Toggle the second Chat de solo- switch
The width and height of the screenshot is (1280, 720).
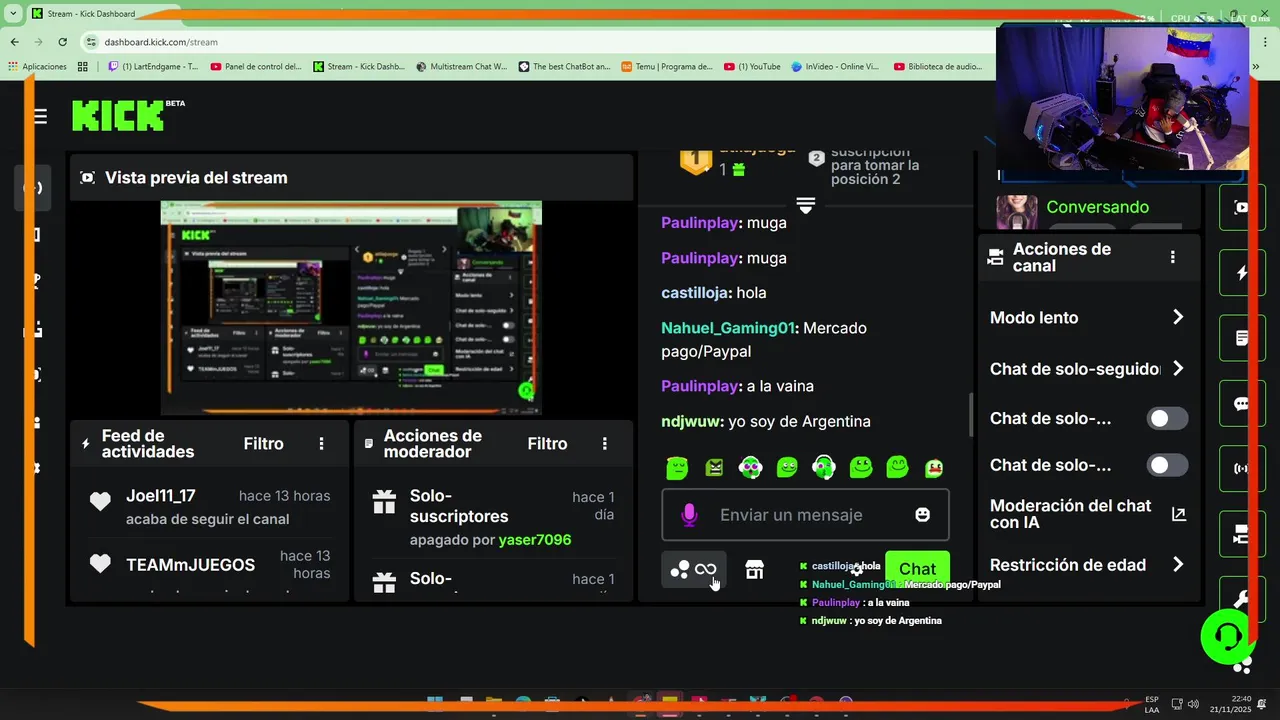(1167, 465)
